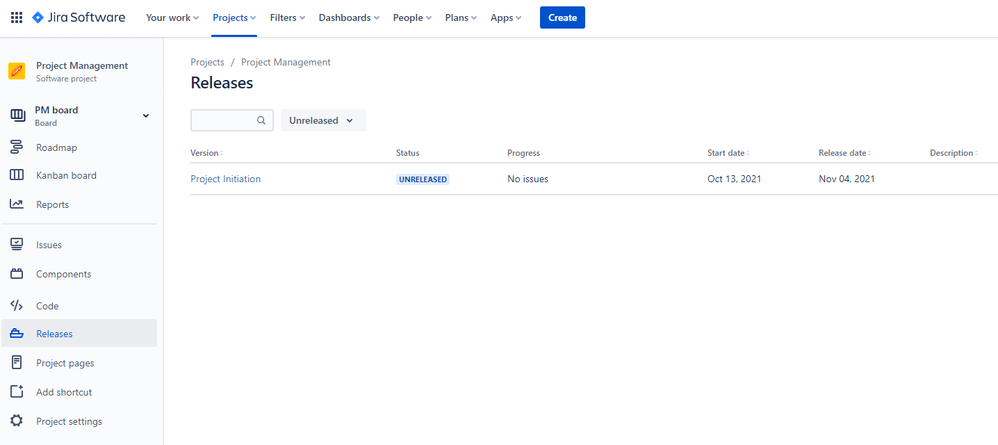Click the Project settings gear icon

click(x=17, y=421)
